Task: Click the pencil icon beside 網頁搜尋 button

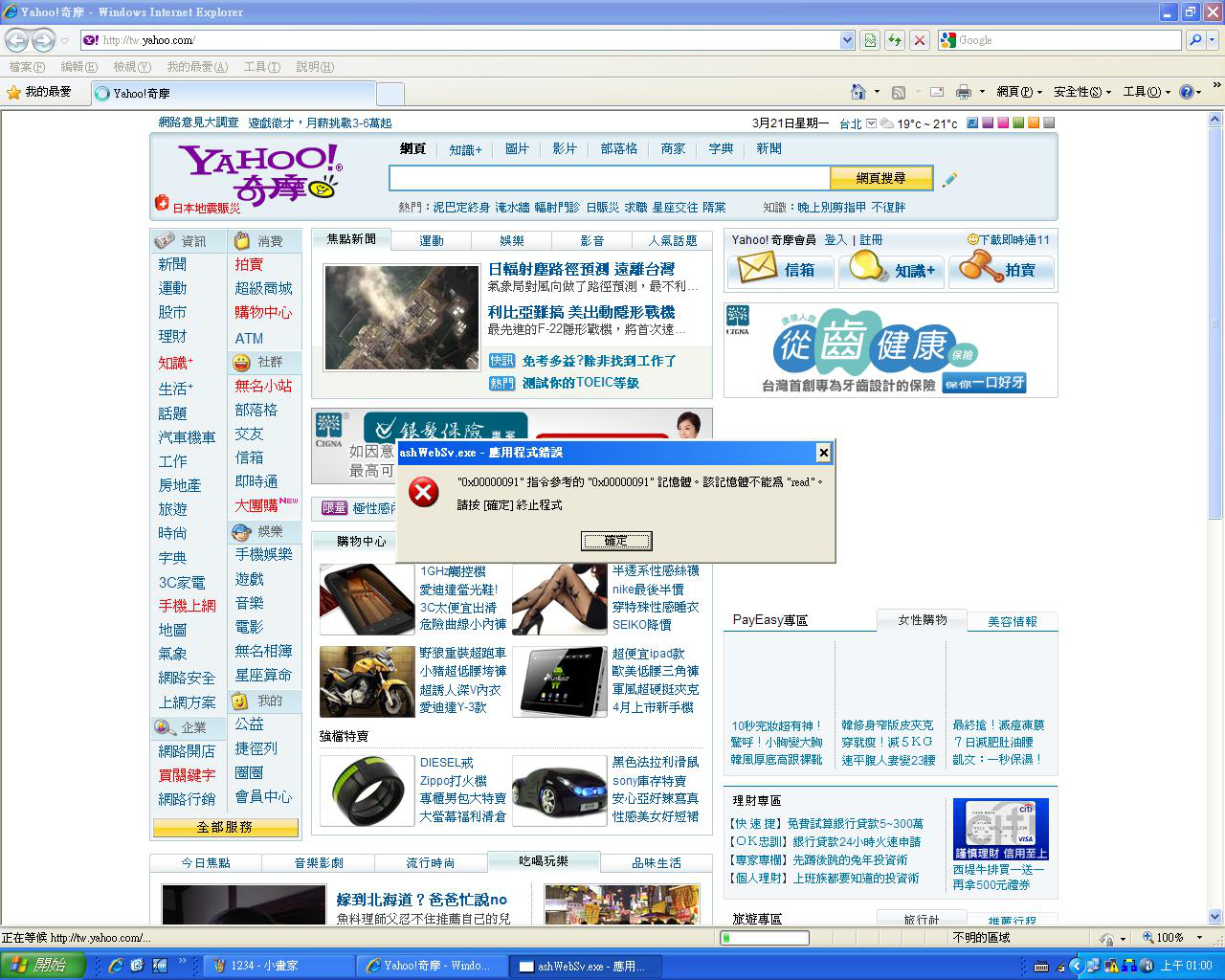Action: [x=949, y=179]
